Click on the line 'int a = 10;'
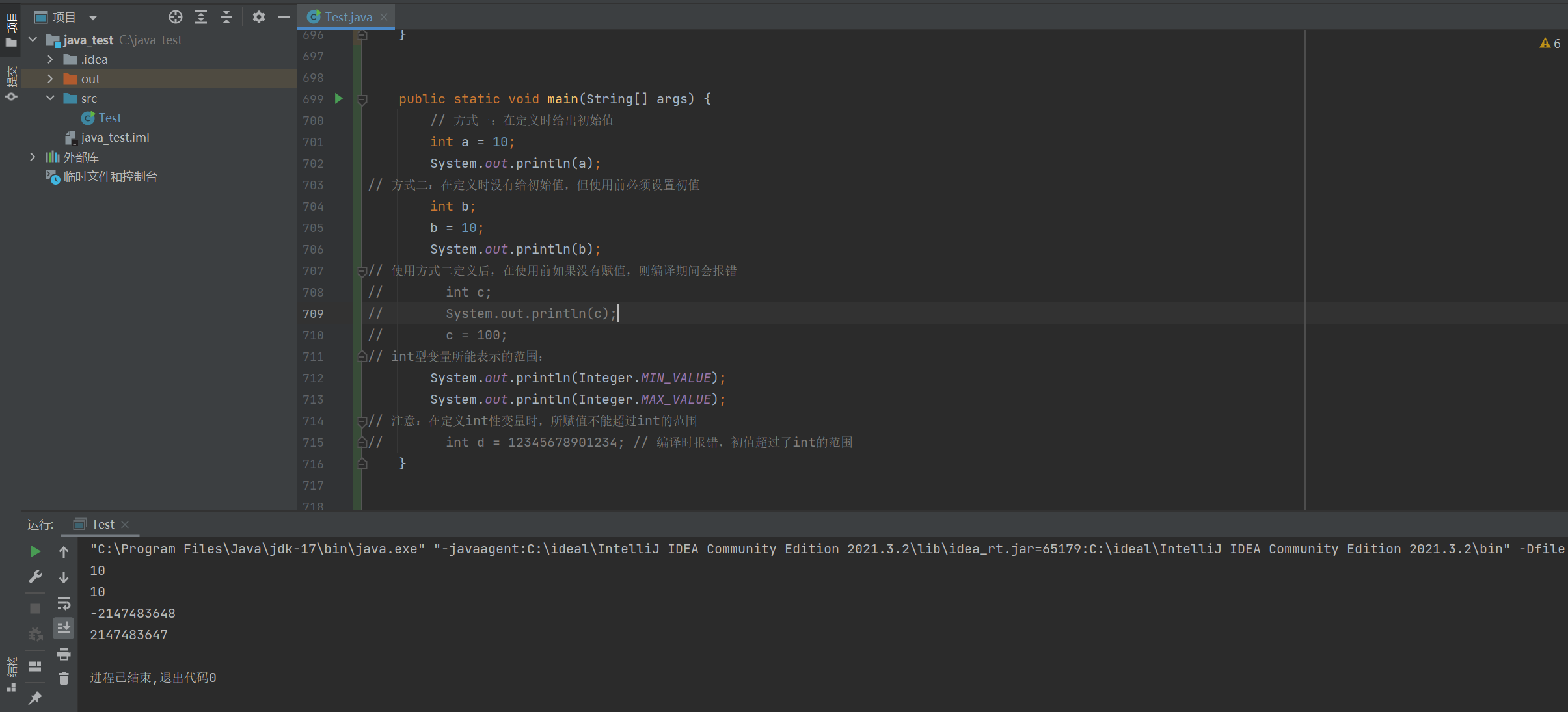This screenshot has height=712, width=1568. pyautogui.click(x=472, y=142)
